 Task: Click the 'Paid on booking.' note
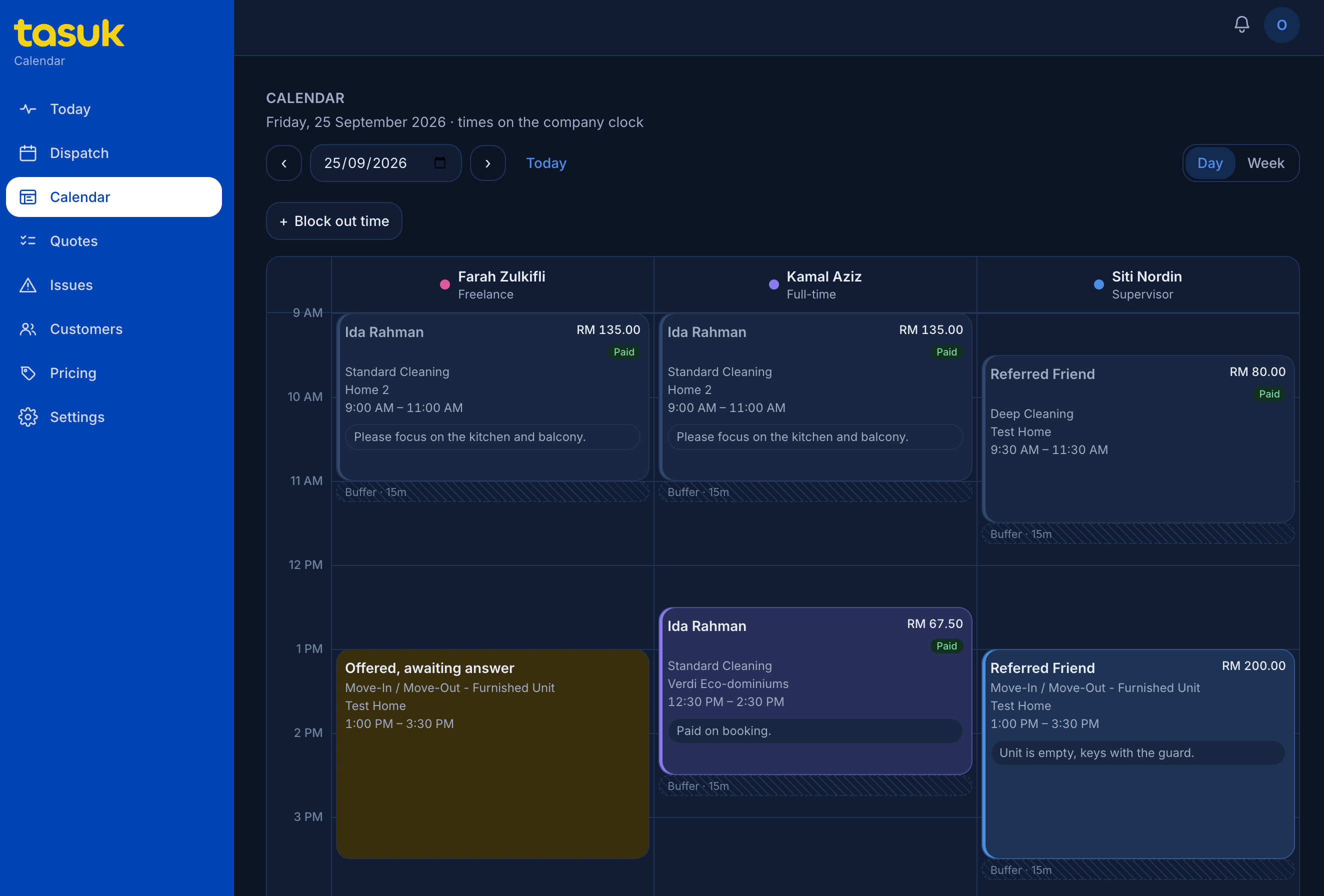(814, 731)
